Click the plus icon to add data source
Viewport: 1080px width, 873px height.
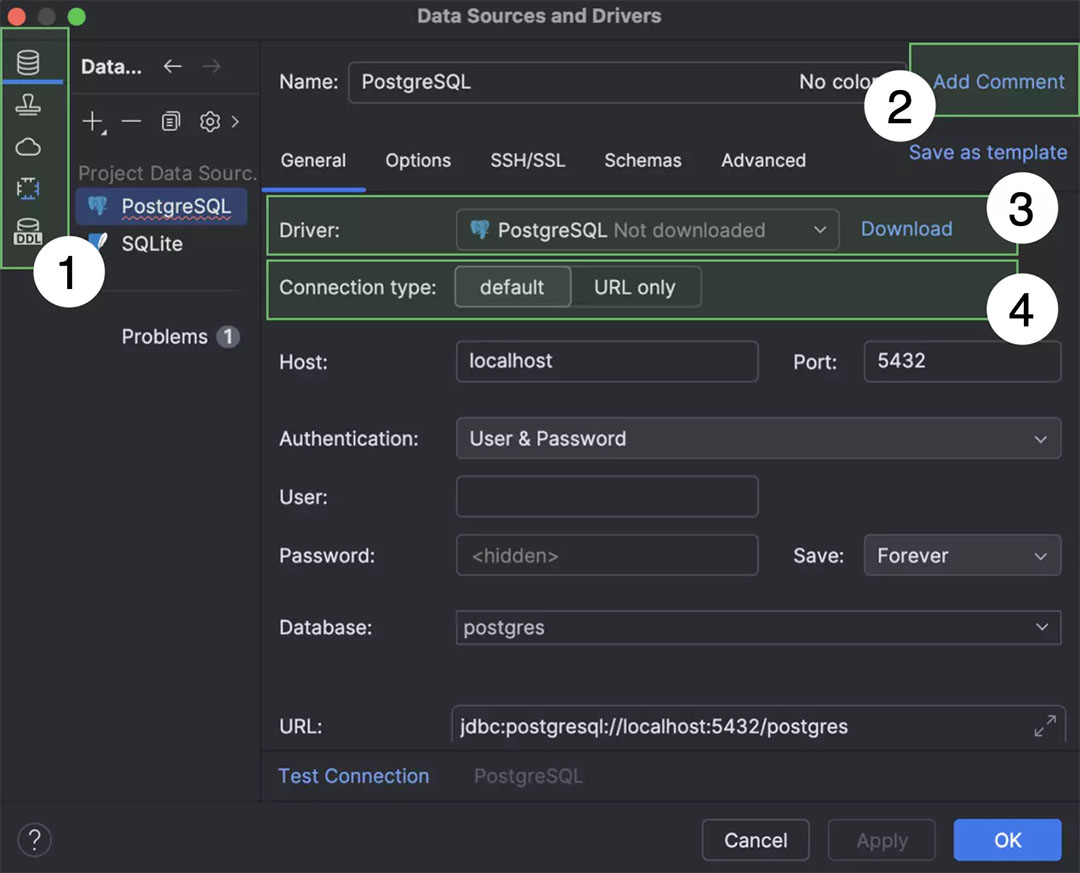[x=93, y=122]
